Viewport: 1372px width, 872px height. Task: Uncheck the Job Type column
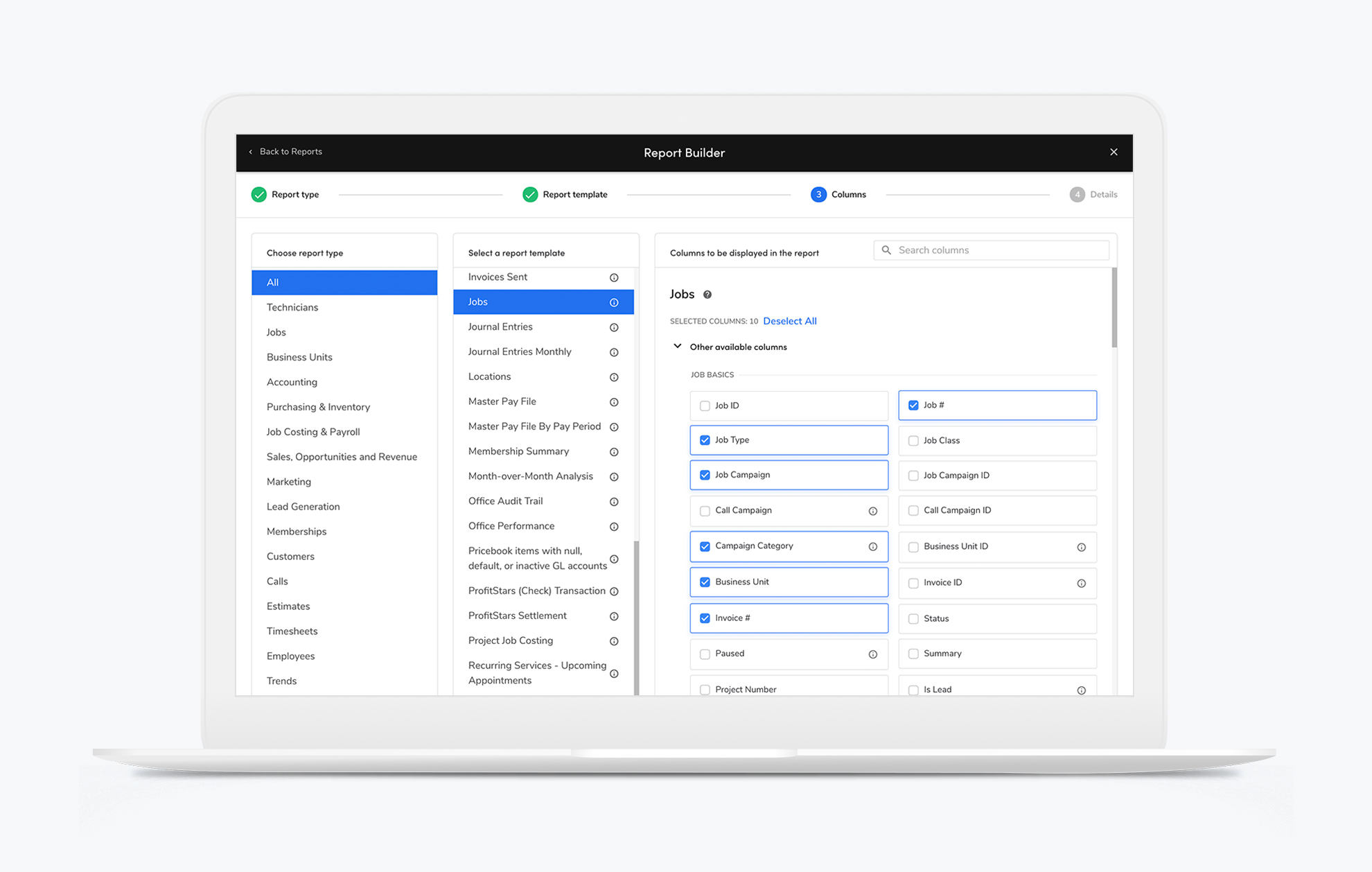point(705,439)
